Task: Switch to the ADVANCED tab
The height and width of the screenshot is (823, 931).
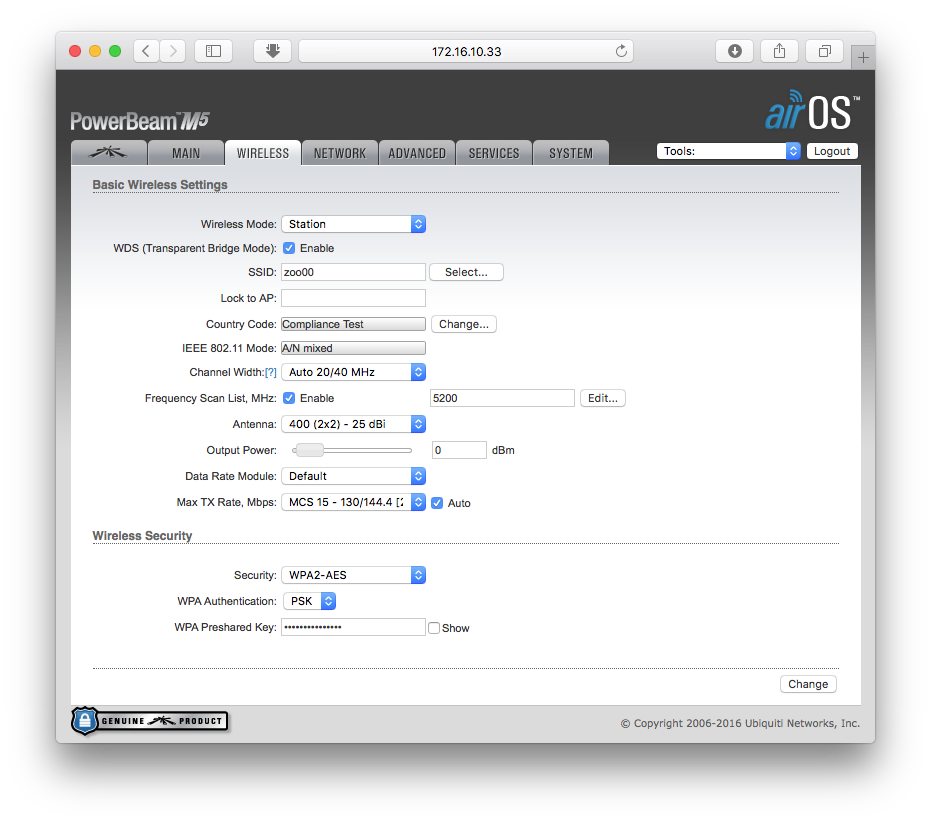Action: pyautogui.click(x=417, y=153)
